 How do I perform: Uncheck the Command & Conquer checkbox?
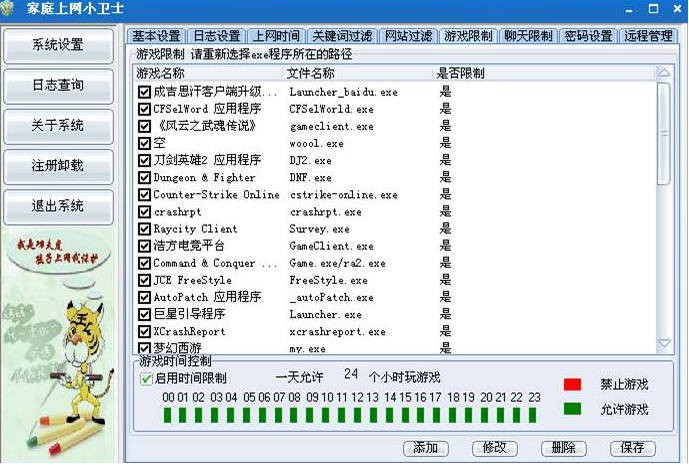click(144, 263)
